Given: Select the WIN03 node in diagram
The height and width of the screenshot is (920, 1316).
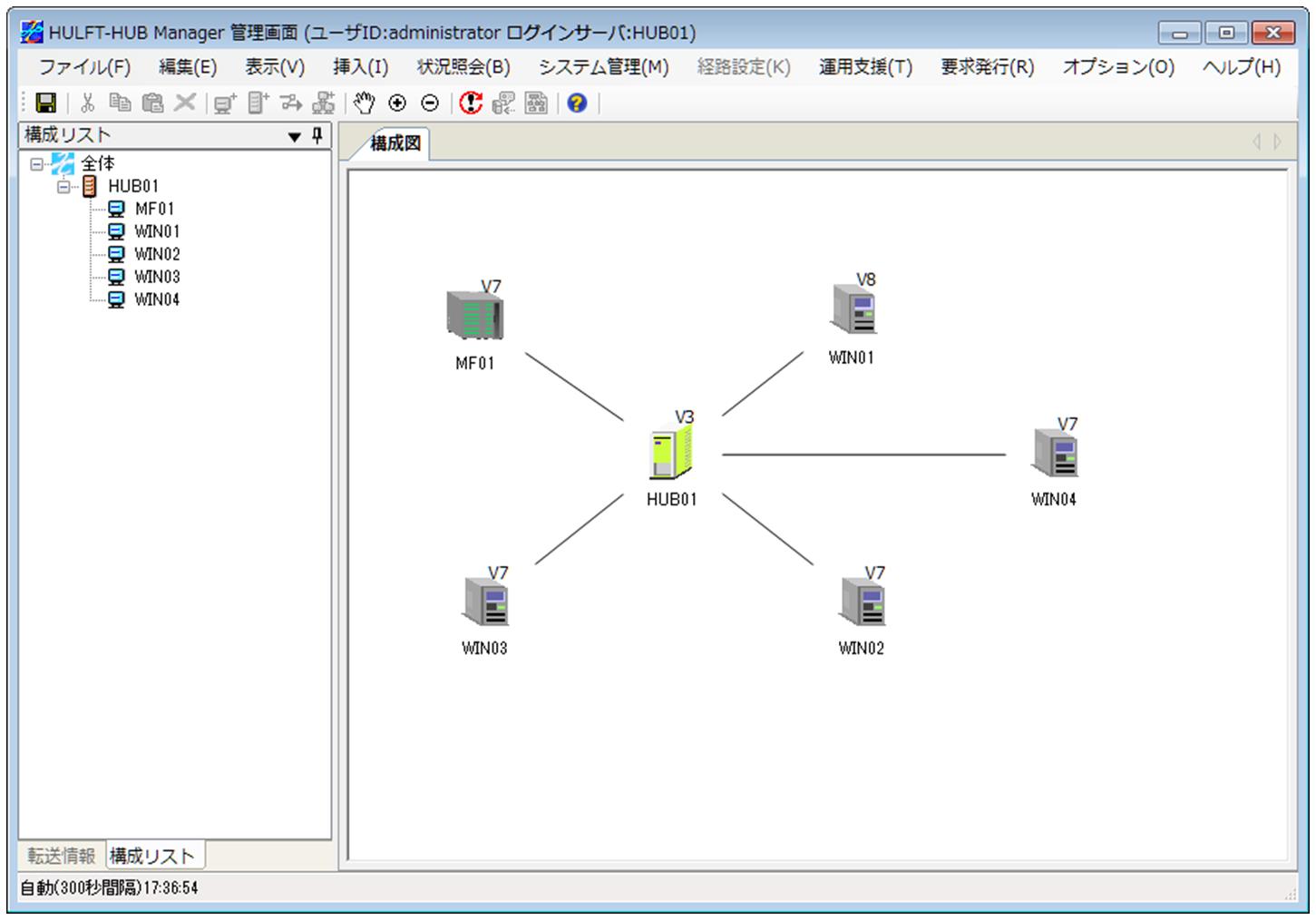Looking at the screenshot, I should (x=485, y=601).
